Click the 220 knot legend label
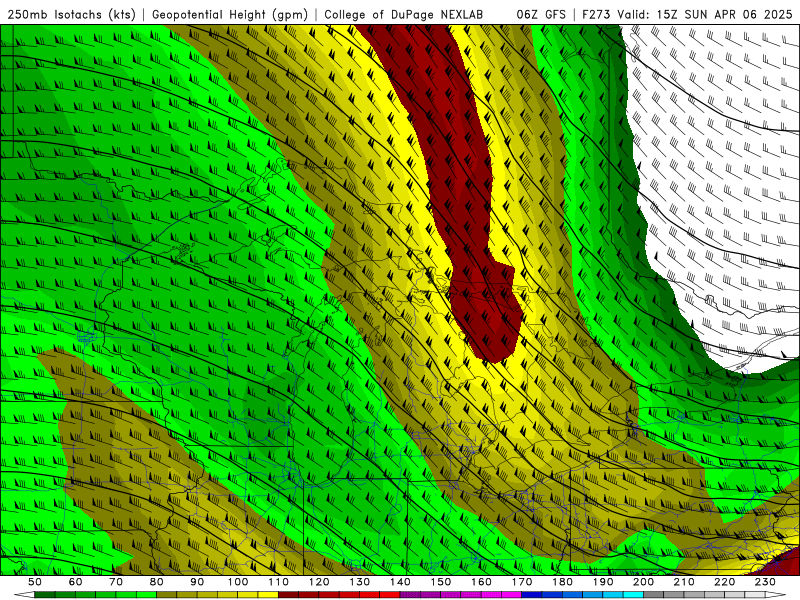The image size is (800, 600). 724,582
